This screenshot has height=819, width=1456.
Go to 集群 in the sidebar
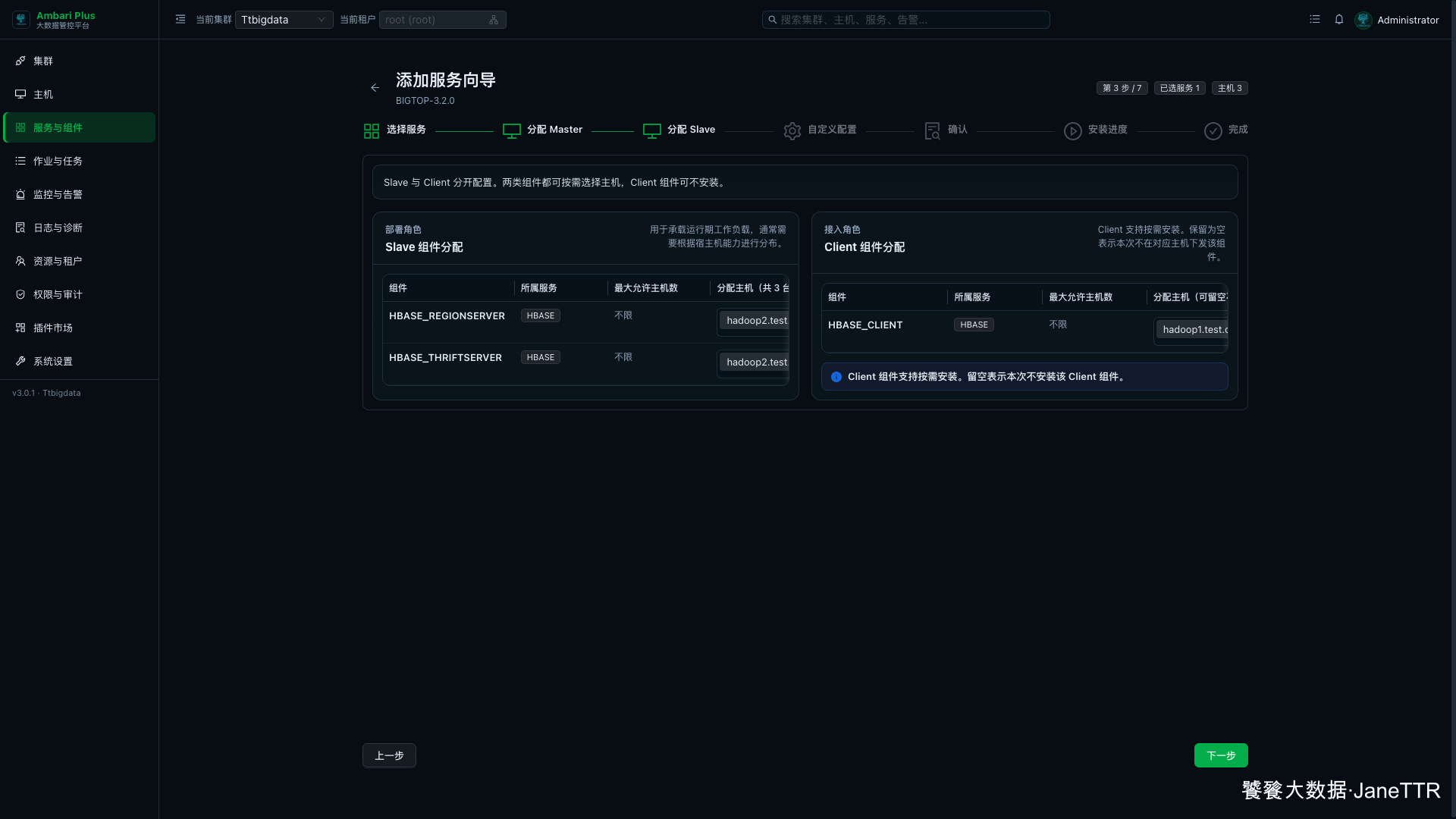point(79,61)
